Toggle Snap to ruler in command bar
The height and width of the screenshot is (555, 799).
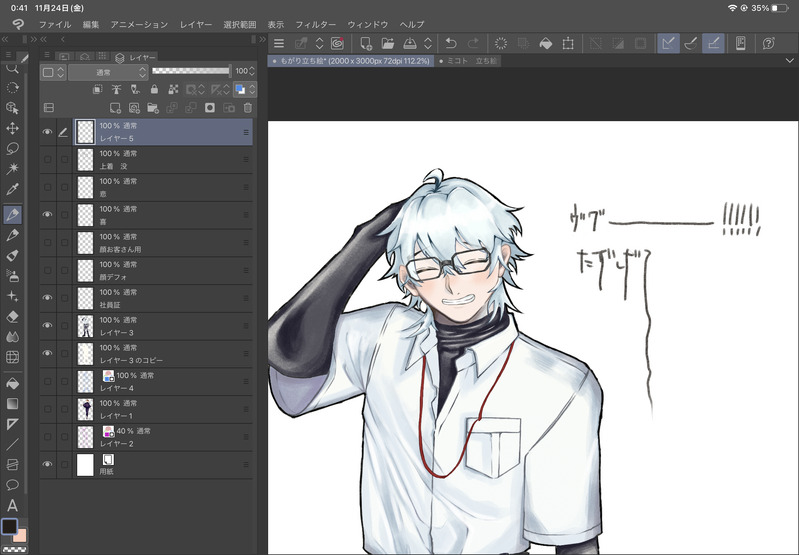(x=668, y=43)
